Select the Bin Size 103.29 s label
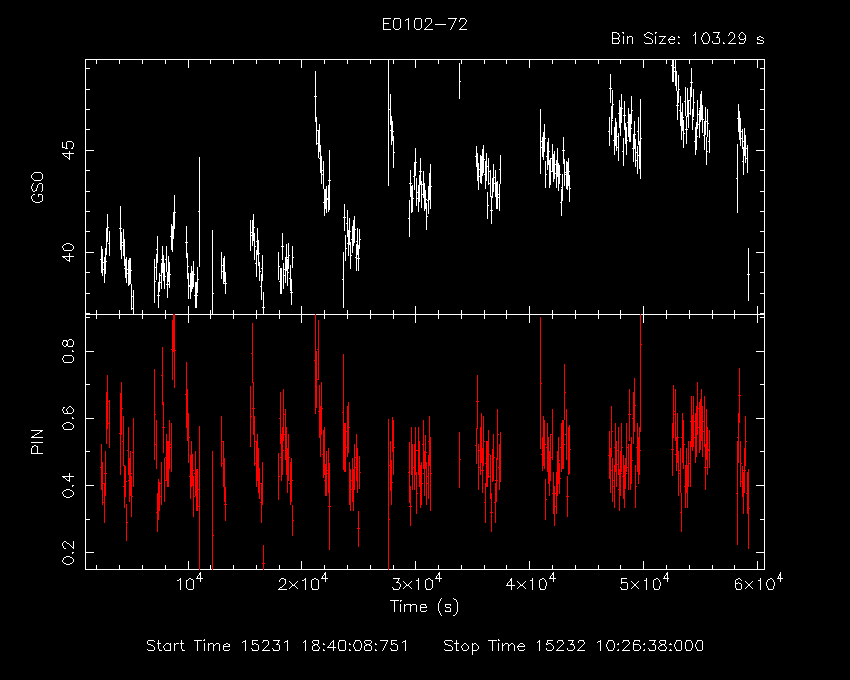Screen dimensions: 850x680 [x=687, y=39]
